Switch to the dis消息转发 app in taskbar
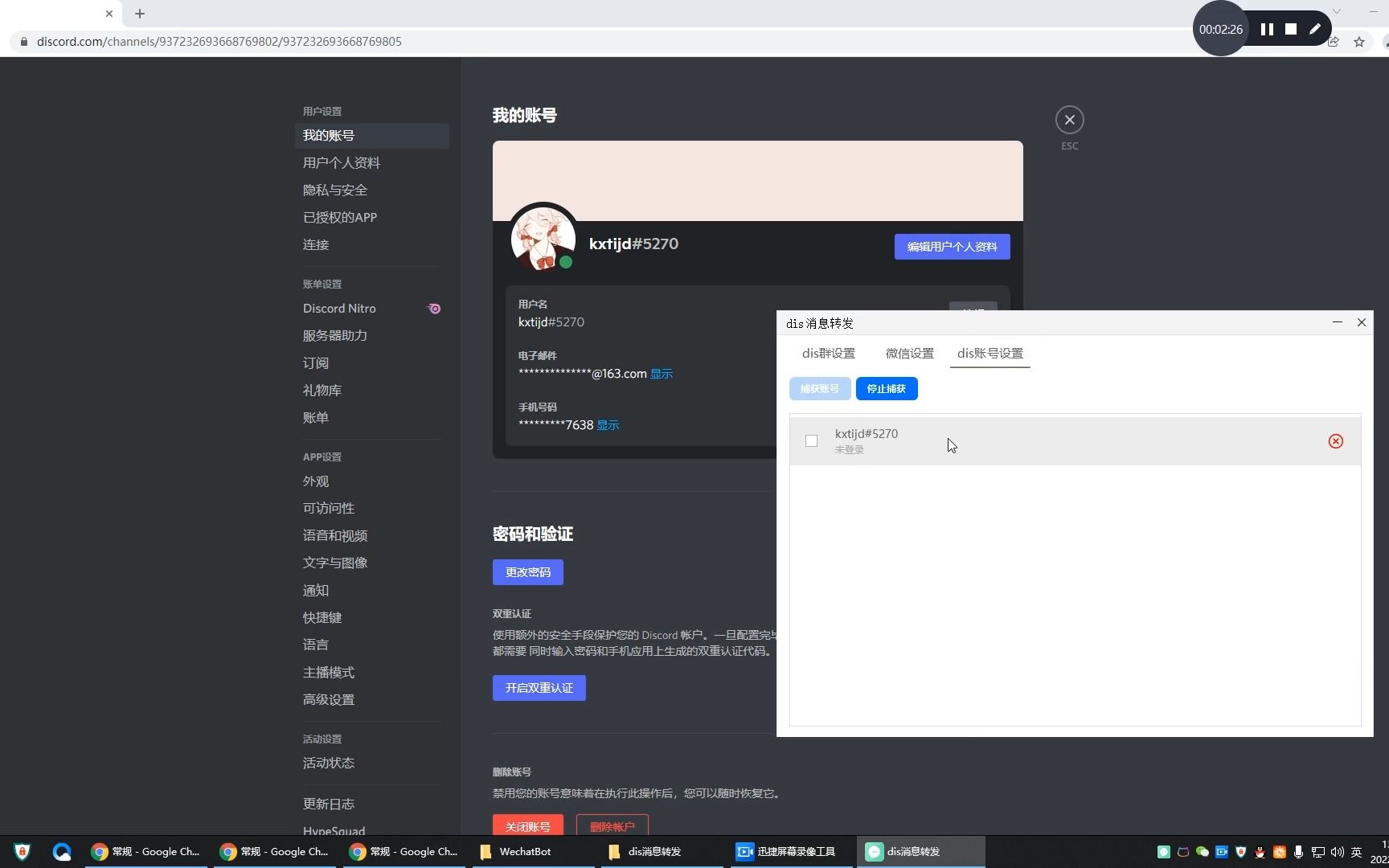This screenshot has width=1389, height=868. point(921,852)
